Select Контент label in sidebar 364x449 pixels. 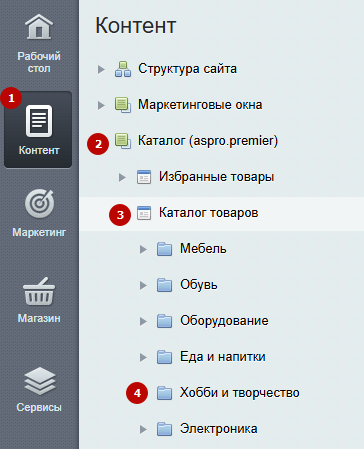[39, 150]
